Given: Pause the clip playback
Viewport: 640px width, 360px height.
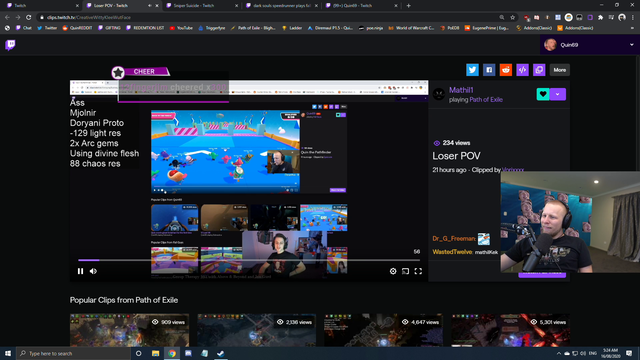Looking at the screenshot, I should pyautogui.click(x=80, y=271).
